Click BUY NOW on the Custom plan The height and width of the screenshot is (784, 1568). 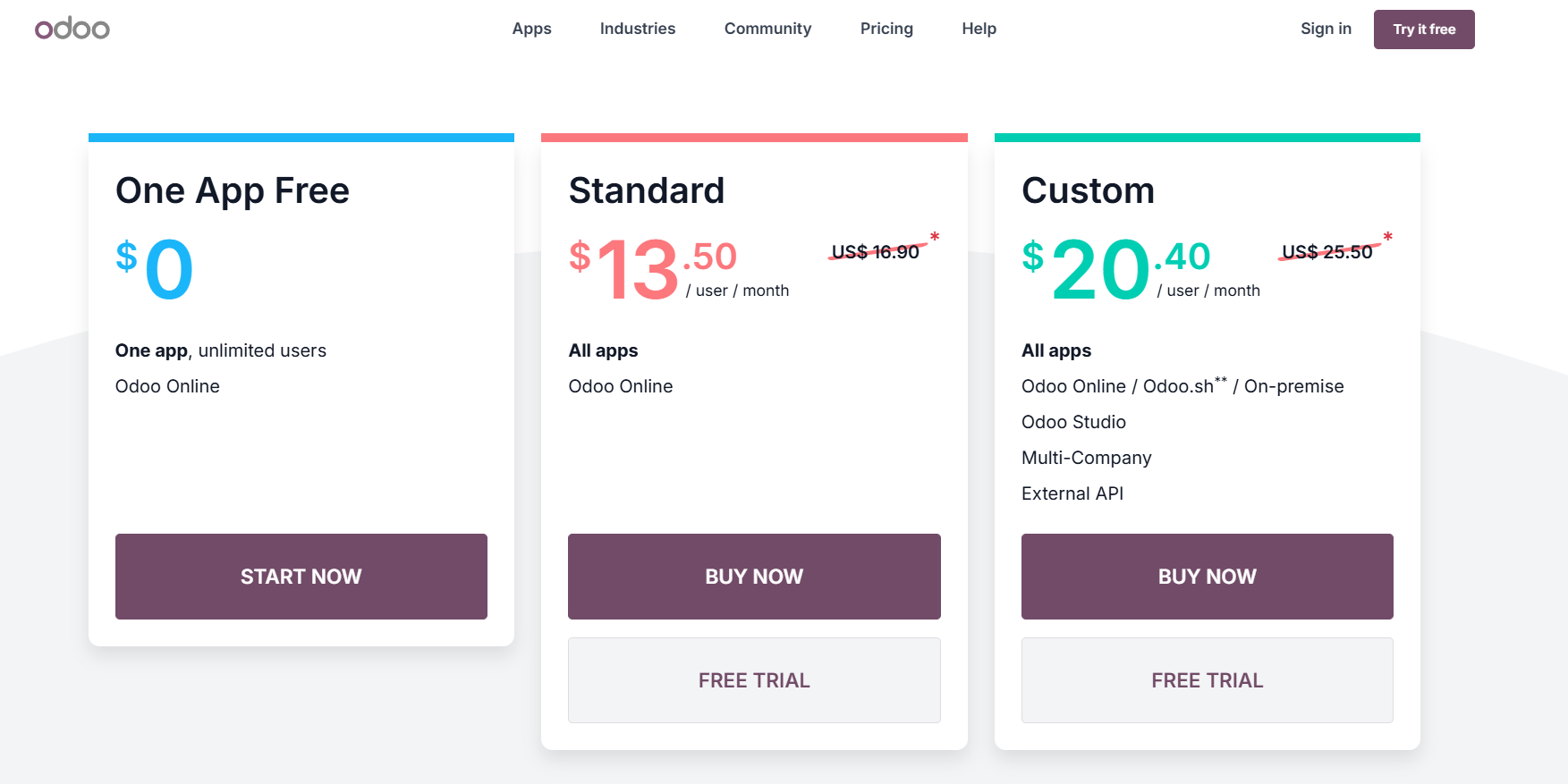pyautogui.click(x=1208, y=577)
